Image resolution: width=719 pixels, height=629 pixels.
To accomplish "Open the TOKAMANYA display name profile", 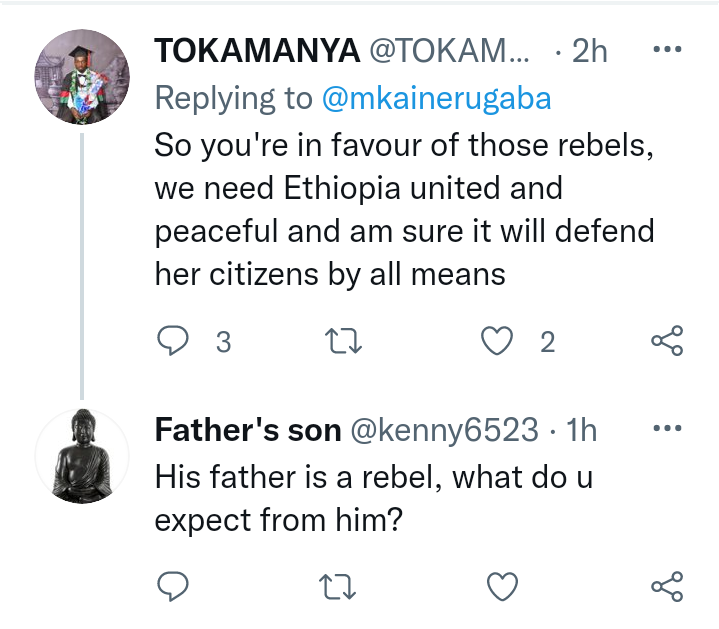I will pos(257,50).
